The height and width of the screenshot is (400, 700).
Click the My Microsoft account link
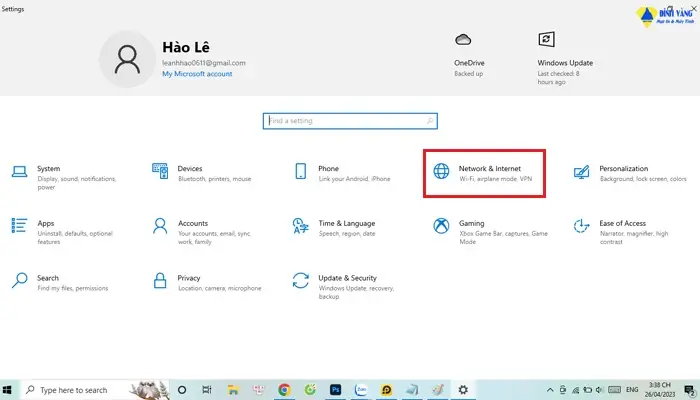(x=197, y=74)
